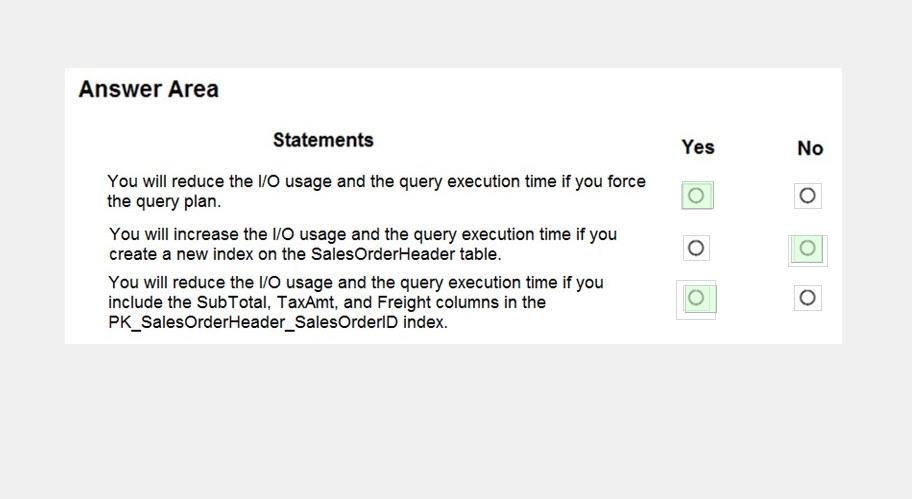Choose No for creating a new index statement

click(807, 248)
